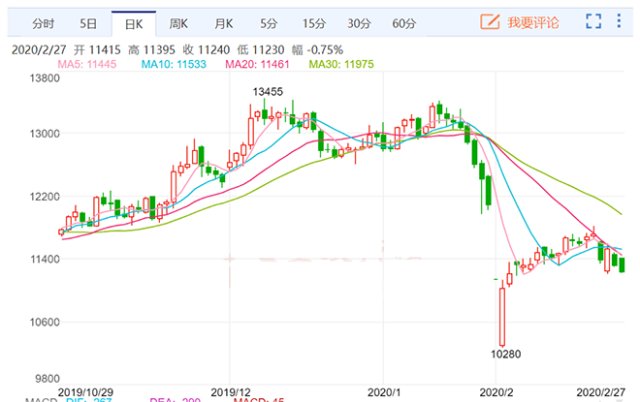
Task: Open the three-dot more options menu
Action: point(619,21)
